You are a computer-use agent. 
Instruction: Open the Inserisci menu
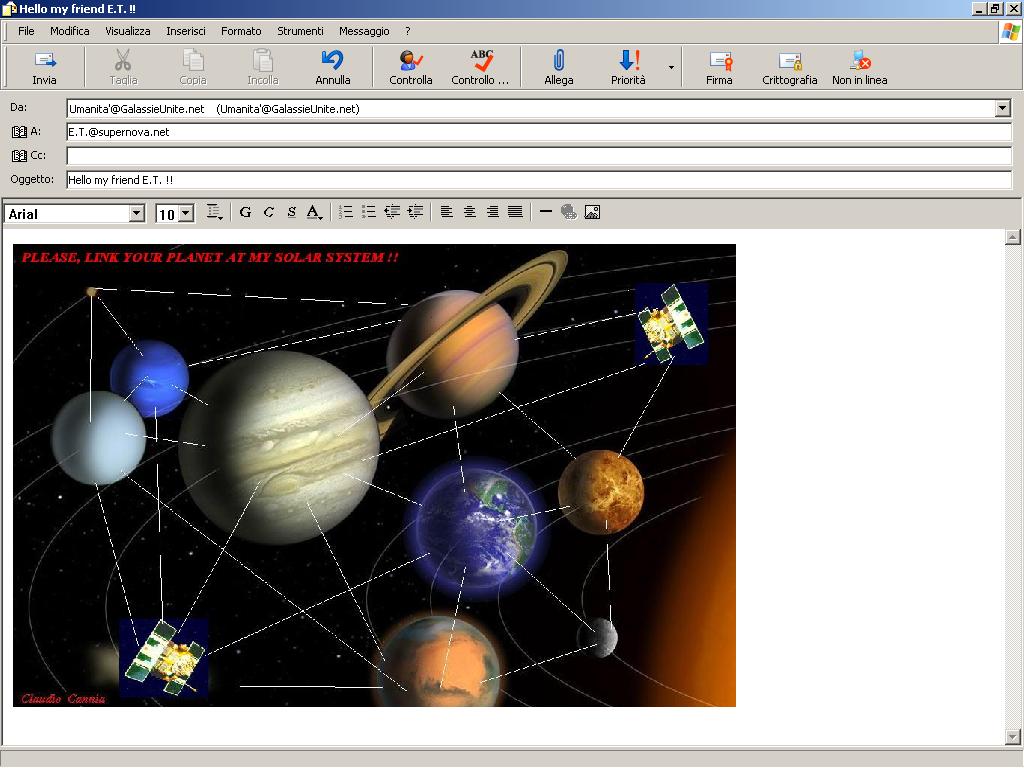click(185, 31)
